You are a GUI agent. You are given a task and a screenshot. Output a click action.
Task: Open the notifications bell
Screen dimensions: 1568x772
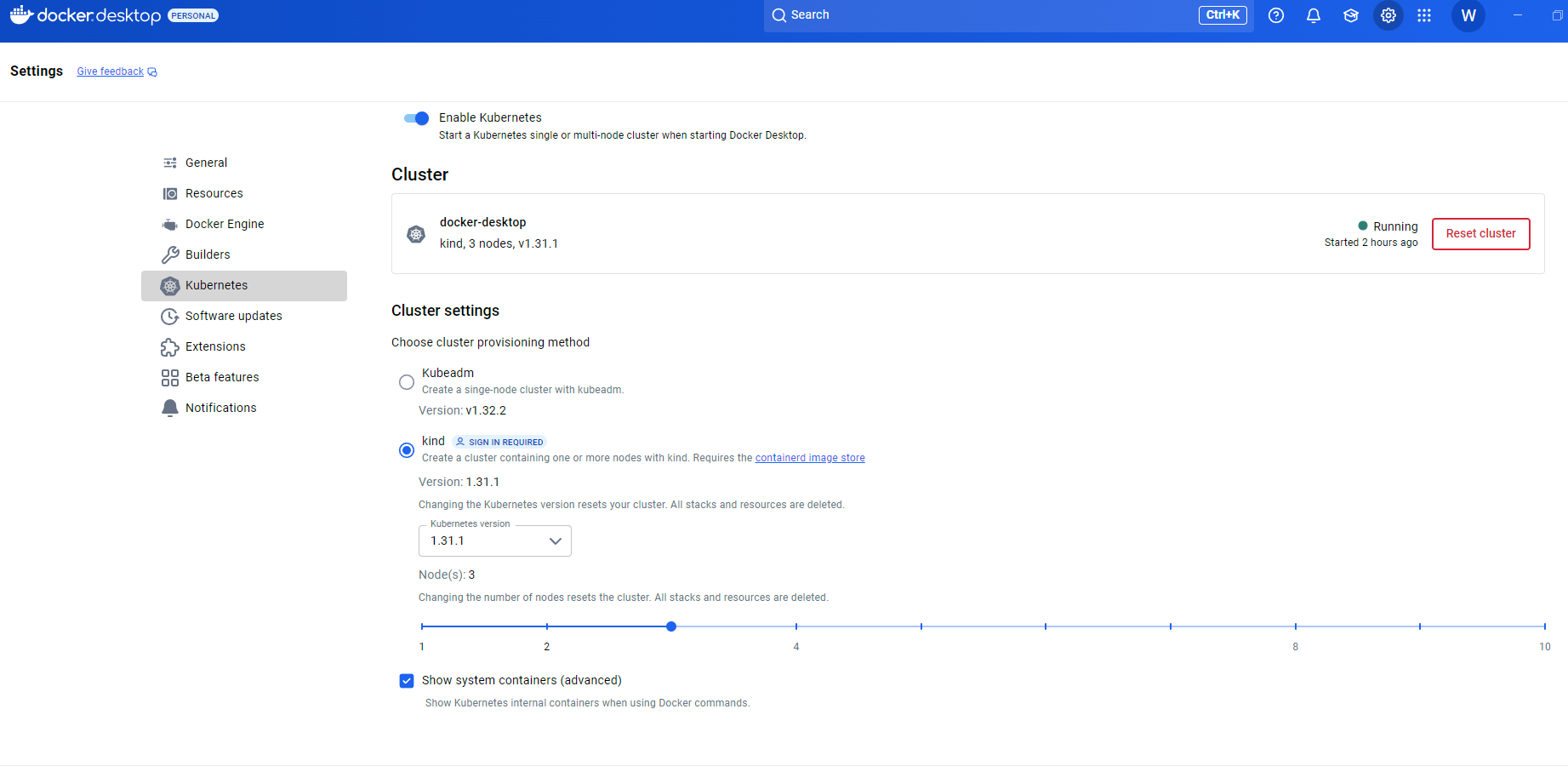1313,15
